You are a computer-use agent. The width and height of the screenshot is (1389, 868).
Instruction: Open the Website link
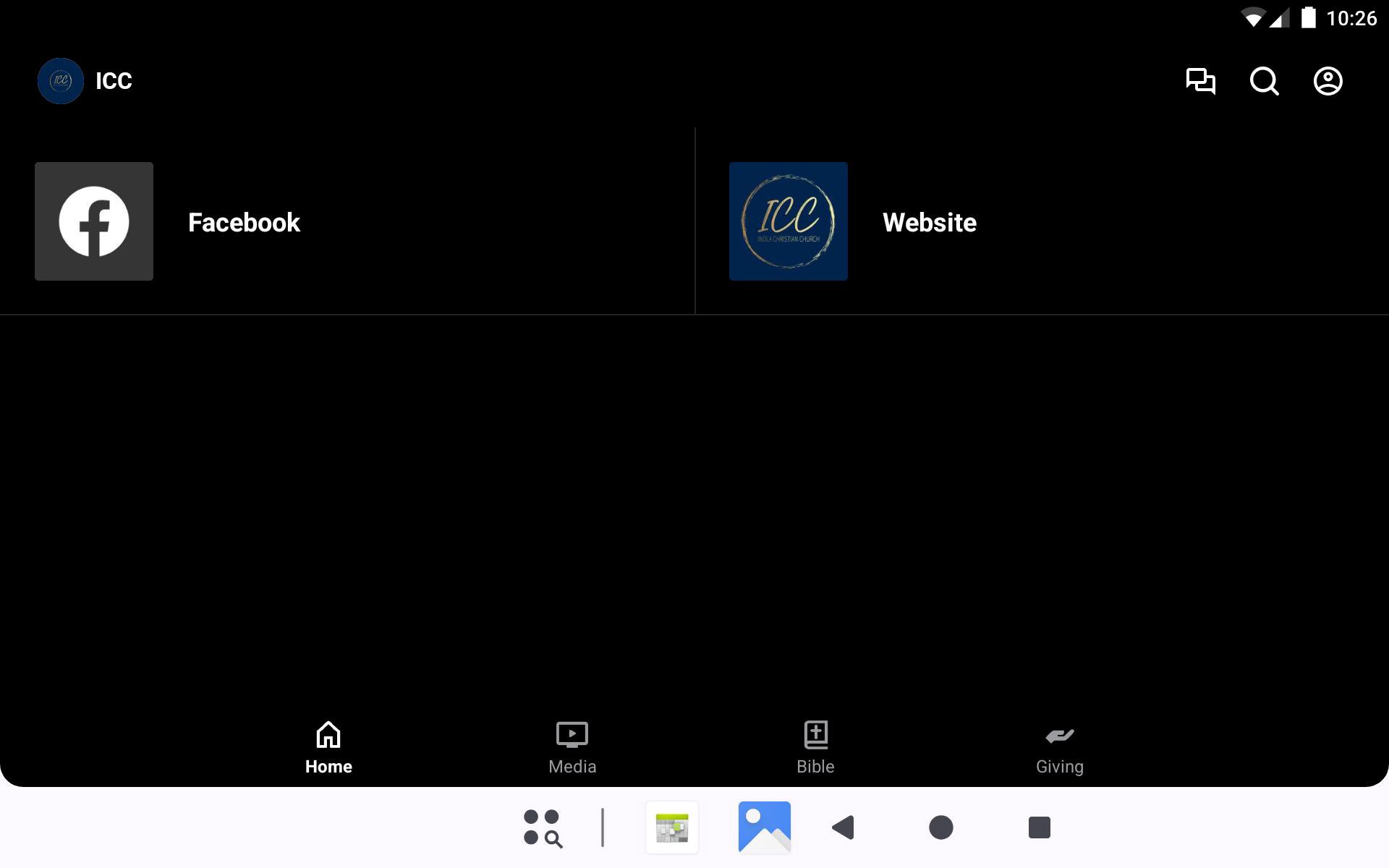point(929,223)
